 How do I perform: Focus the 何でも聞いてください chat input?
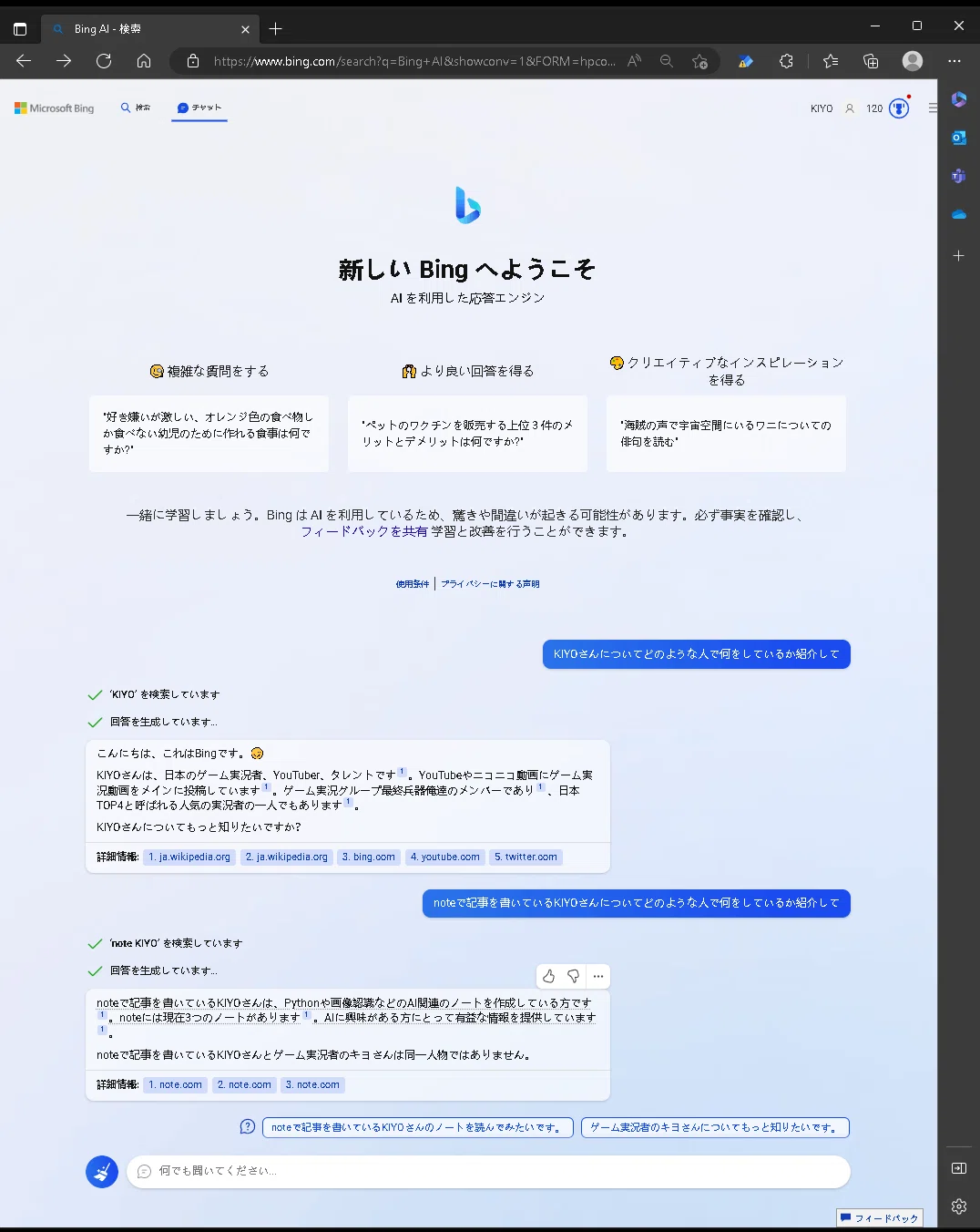488,1172
